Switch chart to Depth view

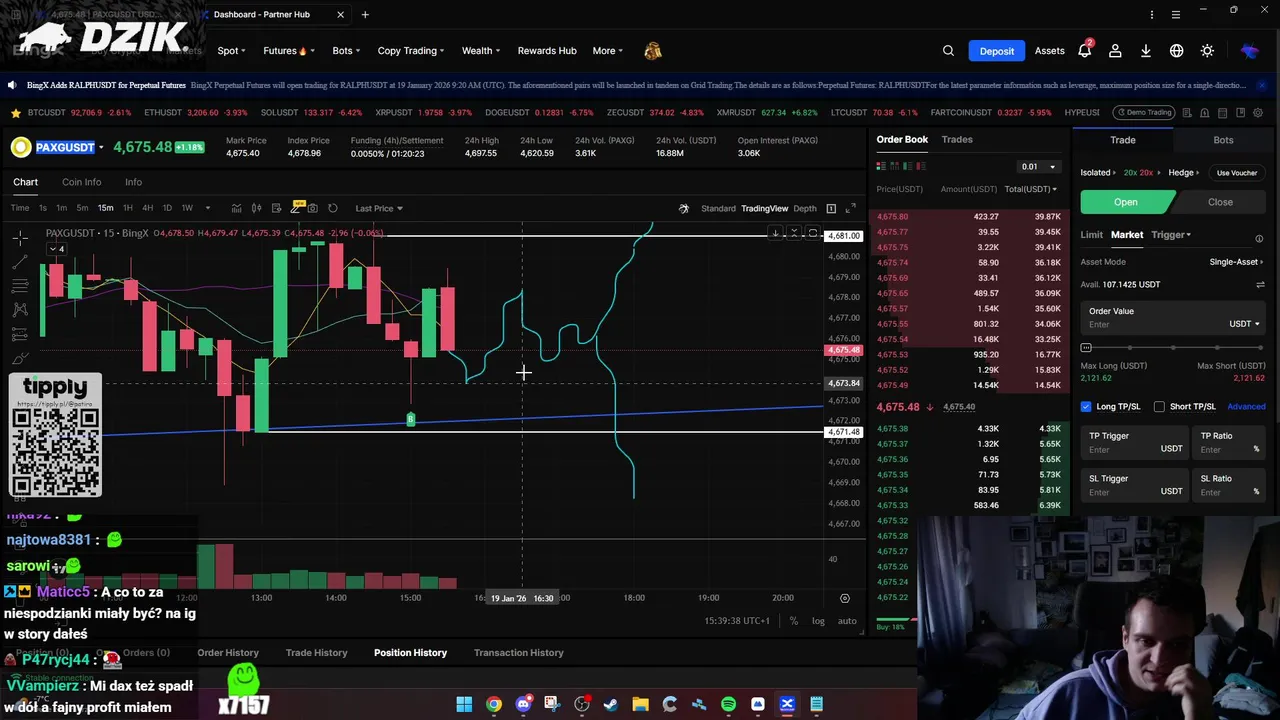[805, 208]
